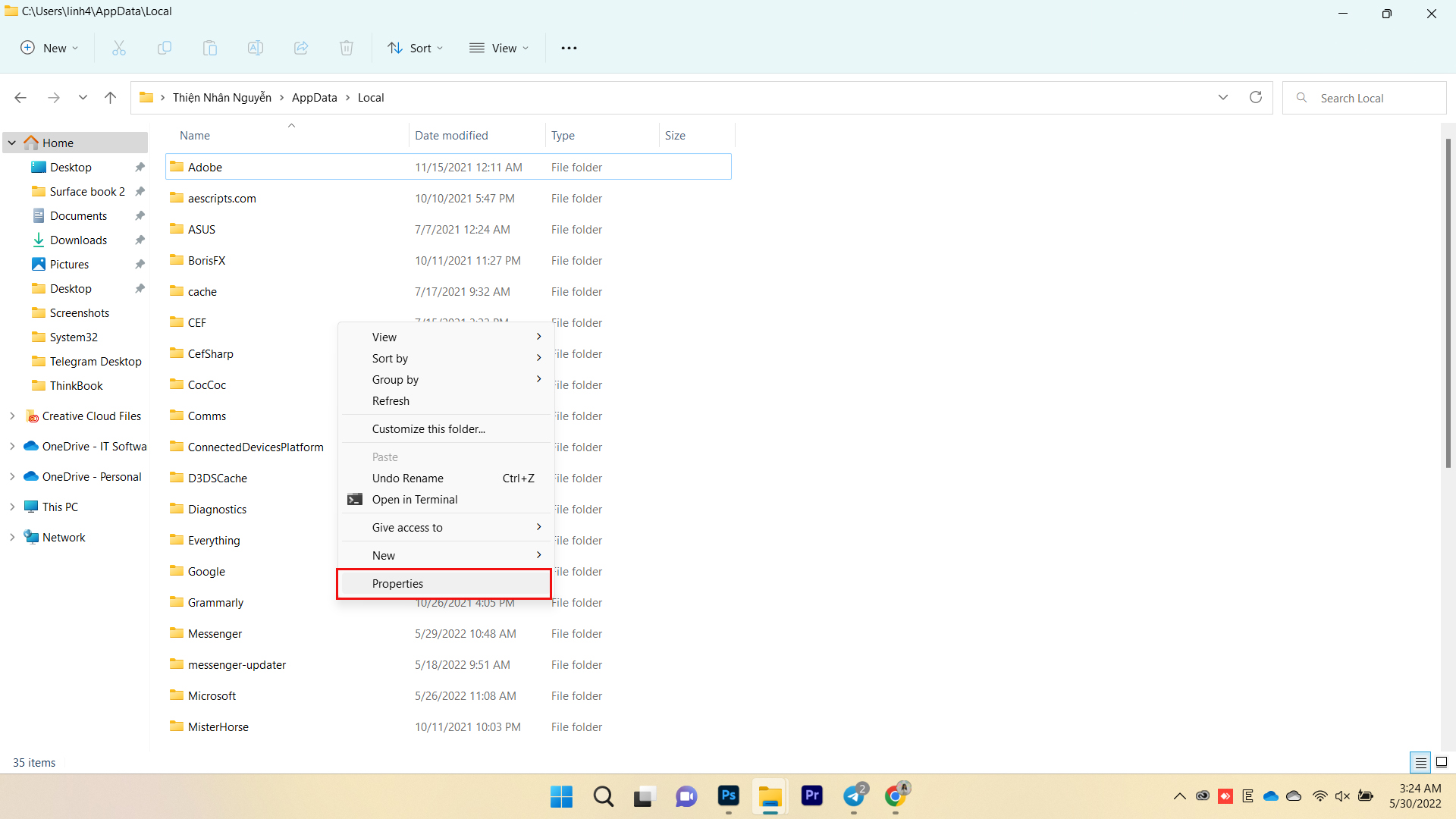1456x819 pixels.
Task: Go back with the left arrow
Action: [x=20, y=98]
